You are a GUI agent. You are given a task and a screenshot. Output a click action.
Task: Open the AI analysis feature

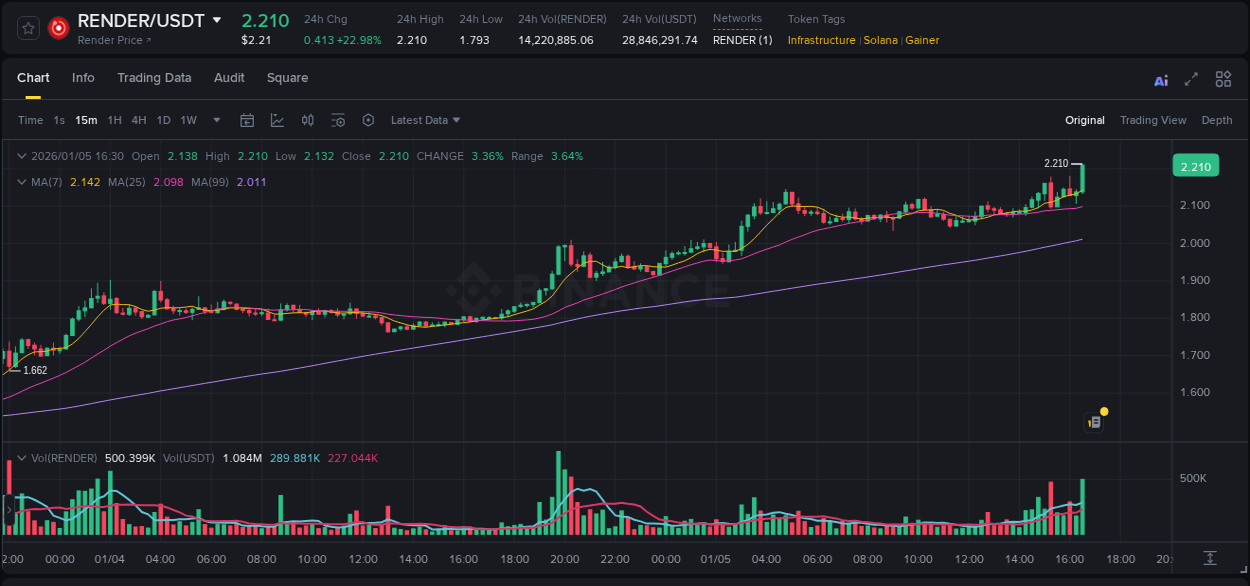point(1160,78)
